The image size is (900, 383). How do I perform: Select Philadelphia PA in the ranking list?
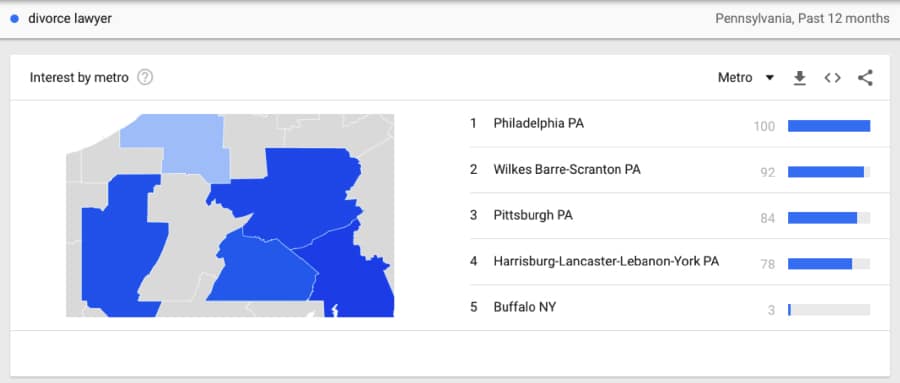click(538, 123)
